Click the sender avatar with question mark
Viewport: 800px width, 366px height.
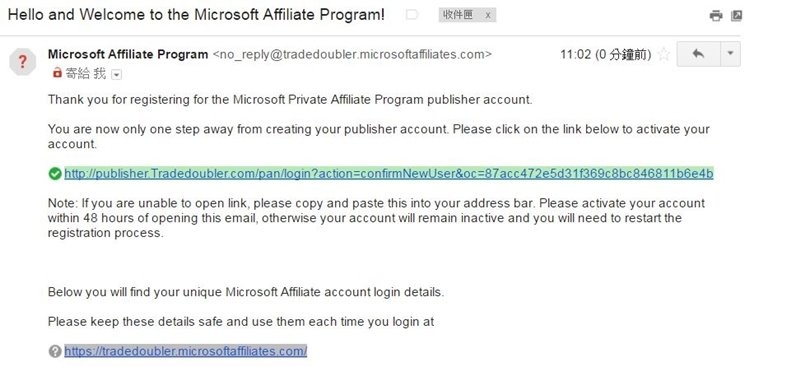[22, 62]
